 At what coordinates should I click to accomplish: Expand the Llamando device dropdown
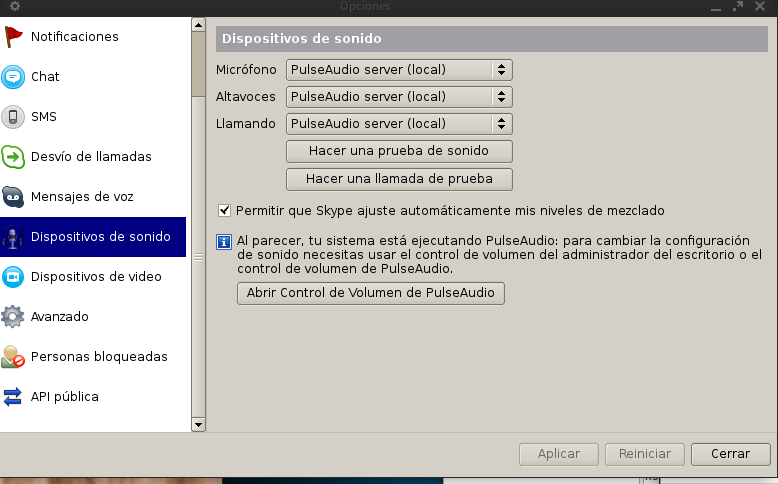click(399, 124)
